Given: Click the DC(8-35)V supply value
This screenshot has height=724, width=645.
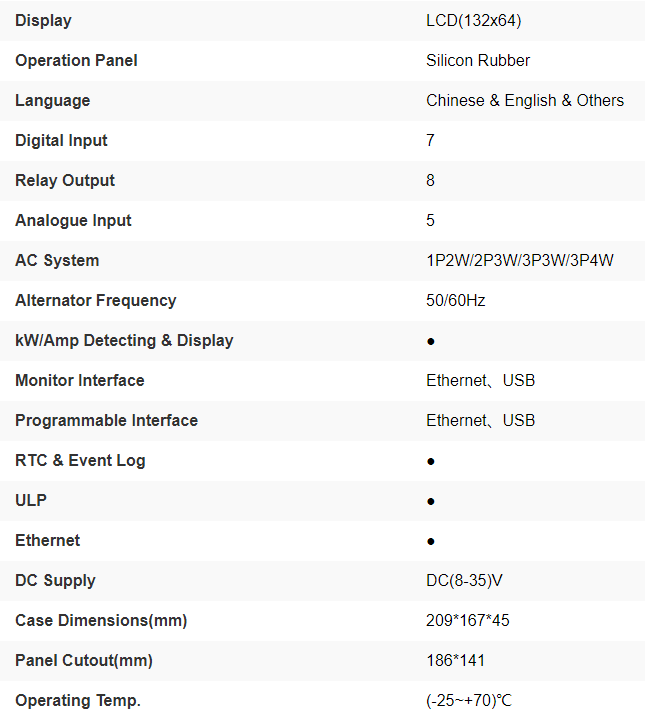Looking at the screenshot, I should click(x=466, y=580).
